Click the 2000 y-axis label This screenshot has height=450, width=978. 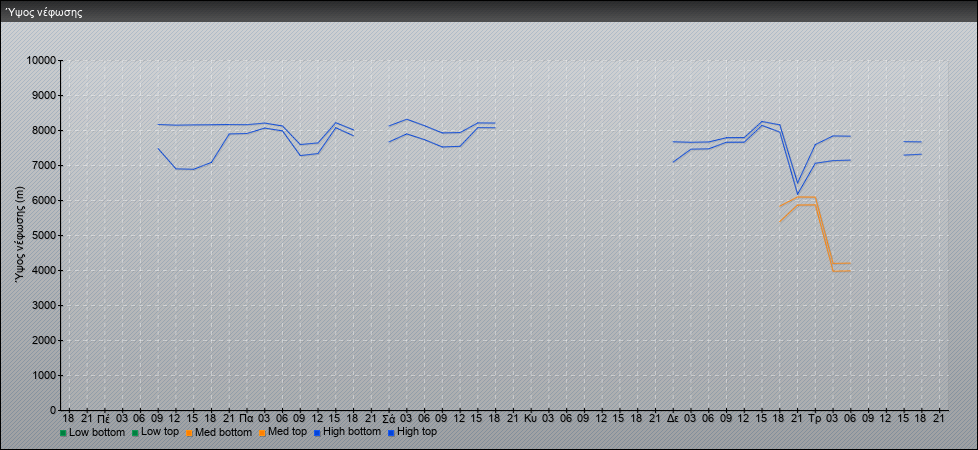tap(44, 340)
